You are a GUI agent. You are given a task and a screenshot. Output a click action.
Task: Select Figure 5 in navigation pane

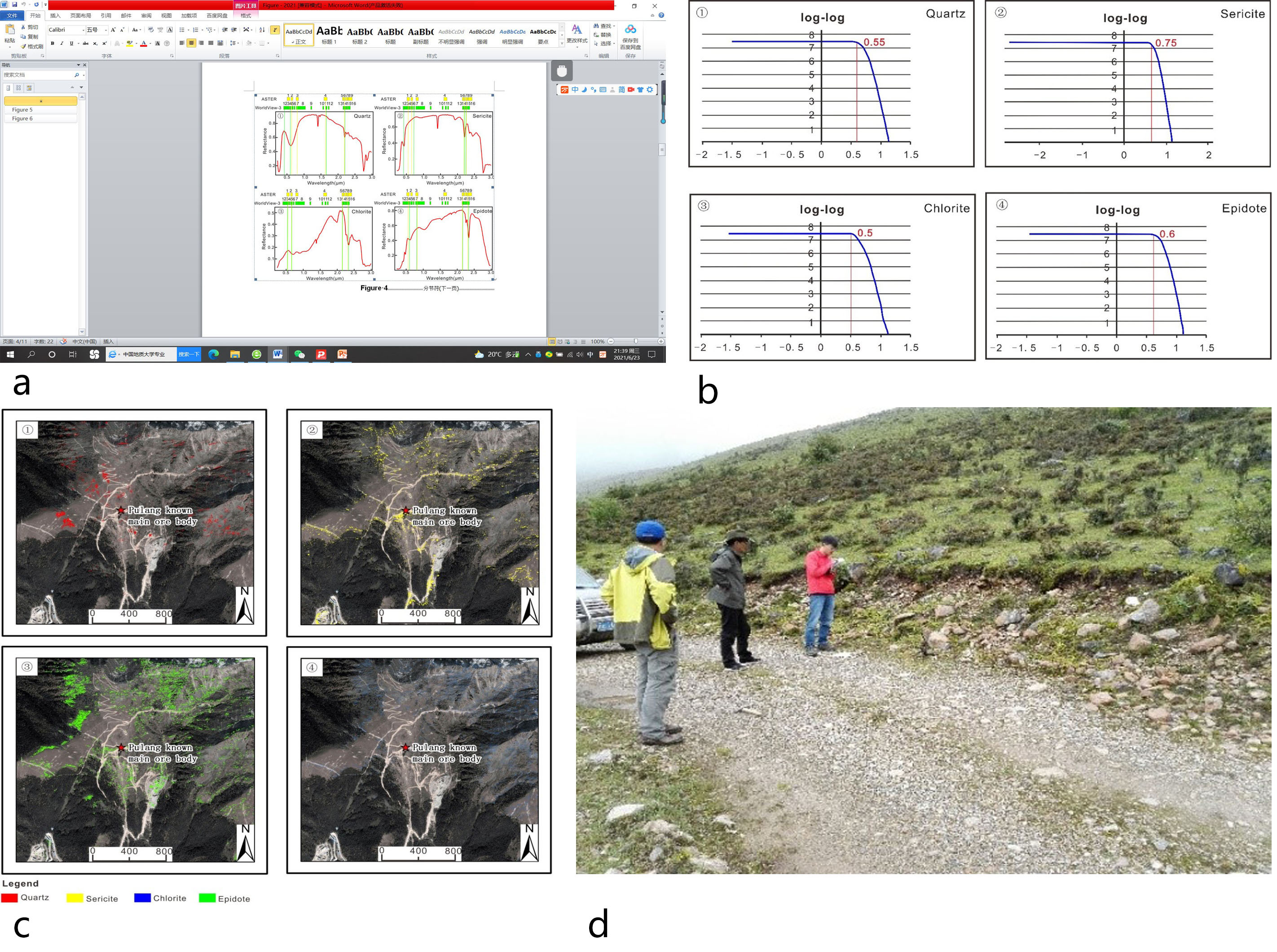(22, 110)
